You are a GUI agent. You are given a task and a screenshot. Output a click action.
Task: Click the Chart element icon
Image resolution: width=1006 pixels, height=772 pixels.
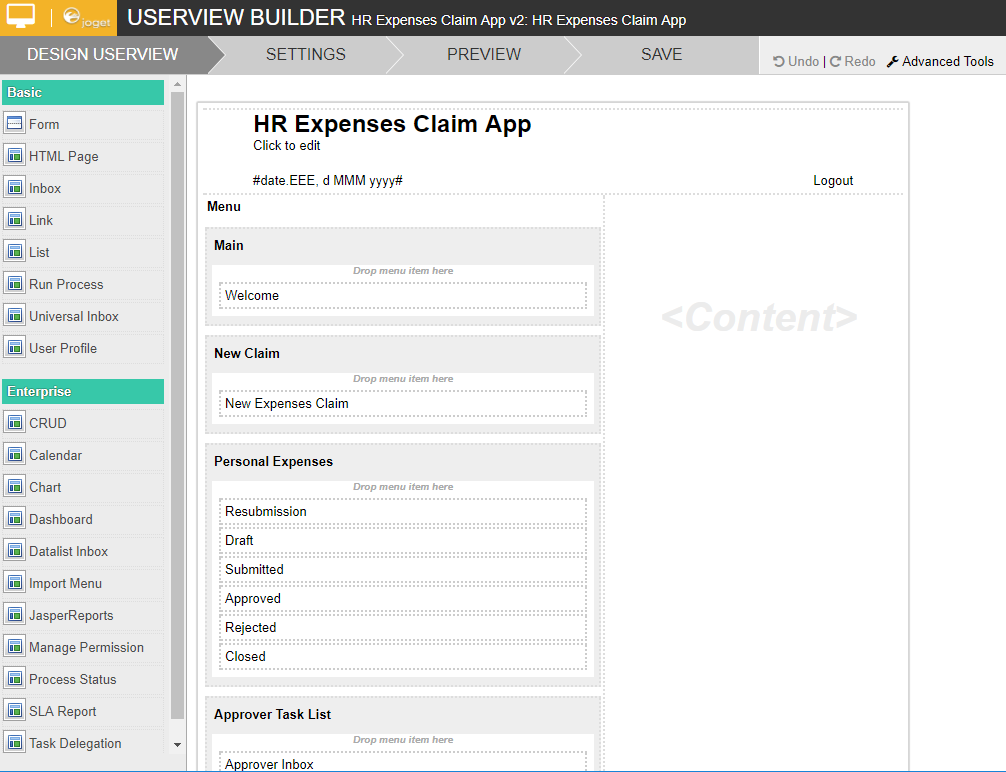click(x=14, y=487)
